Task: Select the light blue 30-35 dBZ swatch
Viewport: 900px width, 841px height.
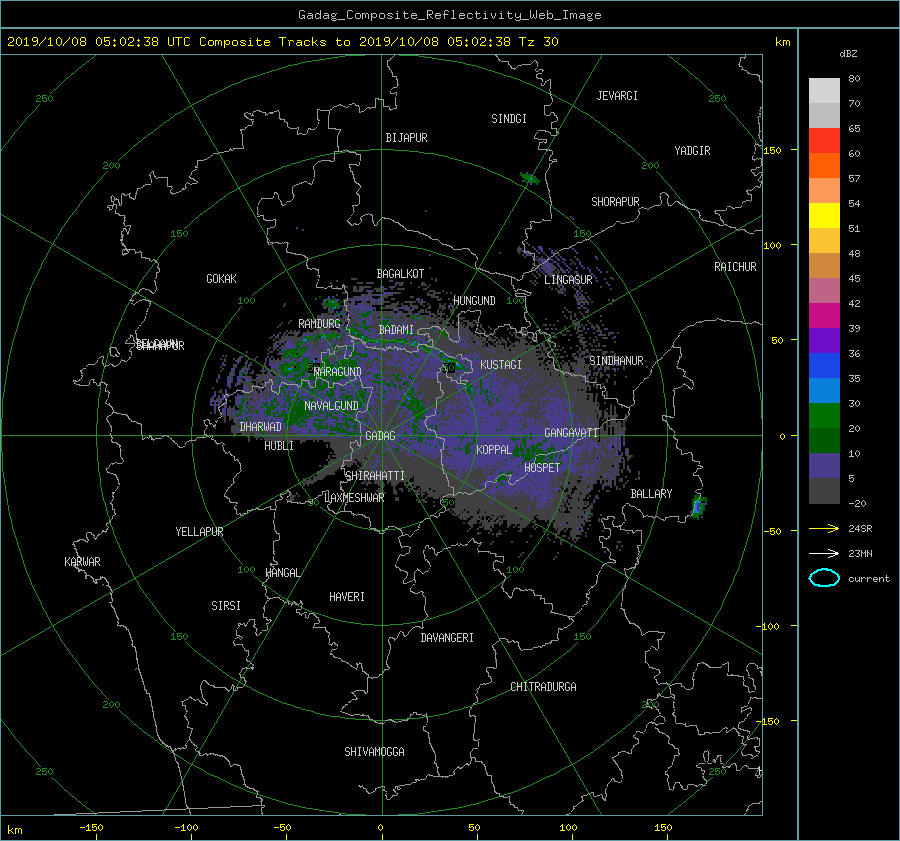Action: (824, 391)
